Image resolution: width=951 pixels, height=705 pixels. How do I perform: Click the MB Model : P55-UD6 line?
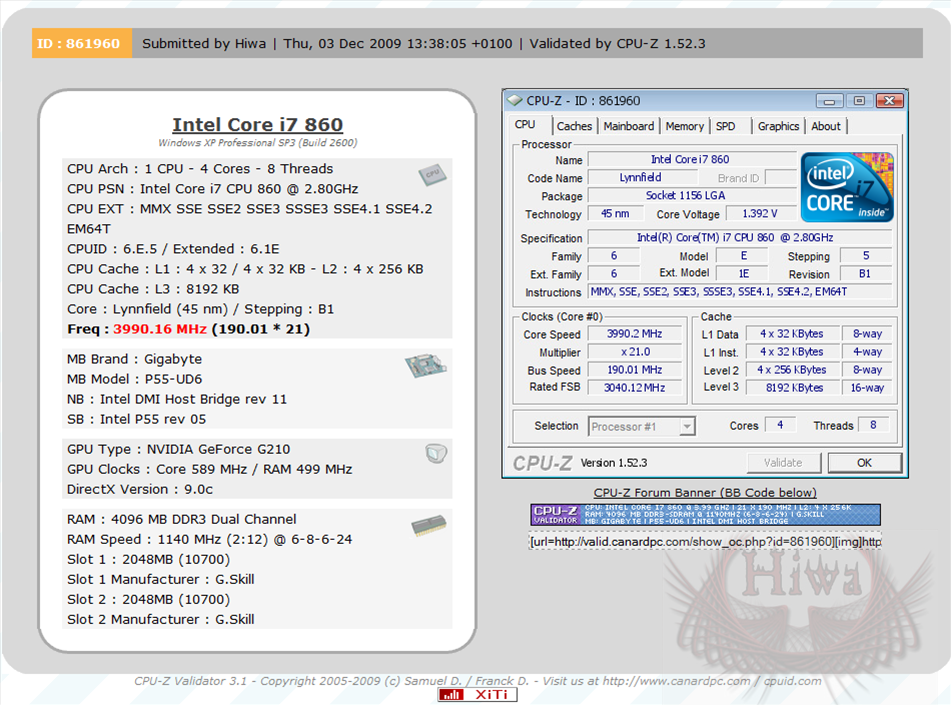click(135, 379)
